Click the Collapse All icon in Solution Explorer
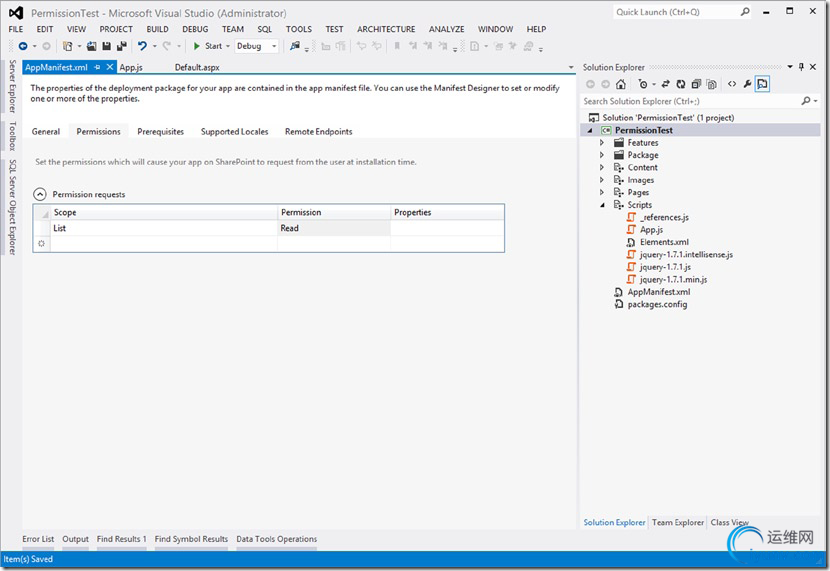 click(x=696, y=84)
